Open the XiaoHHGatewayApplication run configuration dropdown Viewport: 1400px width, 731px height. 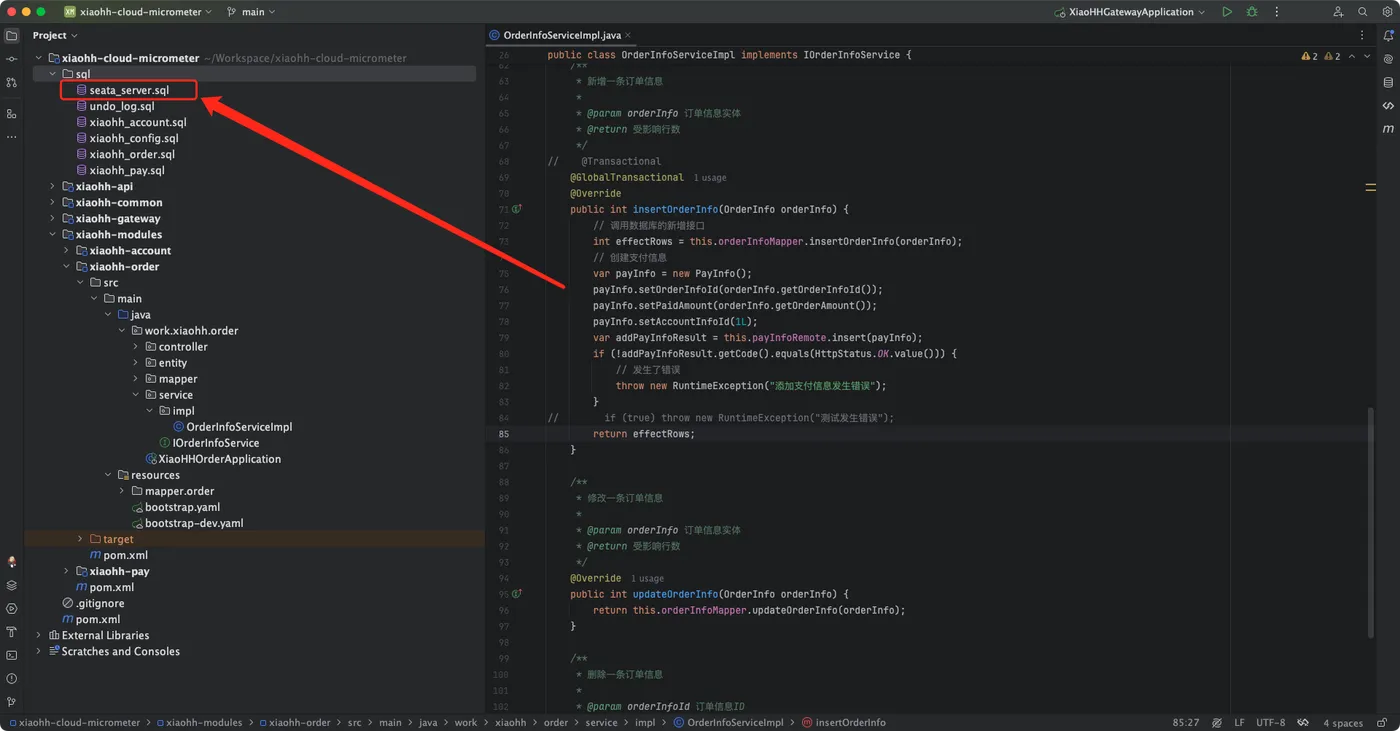click(x=1131, y=12)
